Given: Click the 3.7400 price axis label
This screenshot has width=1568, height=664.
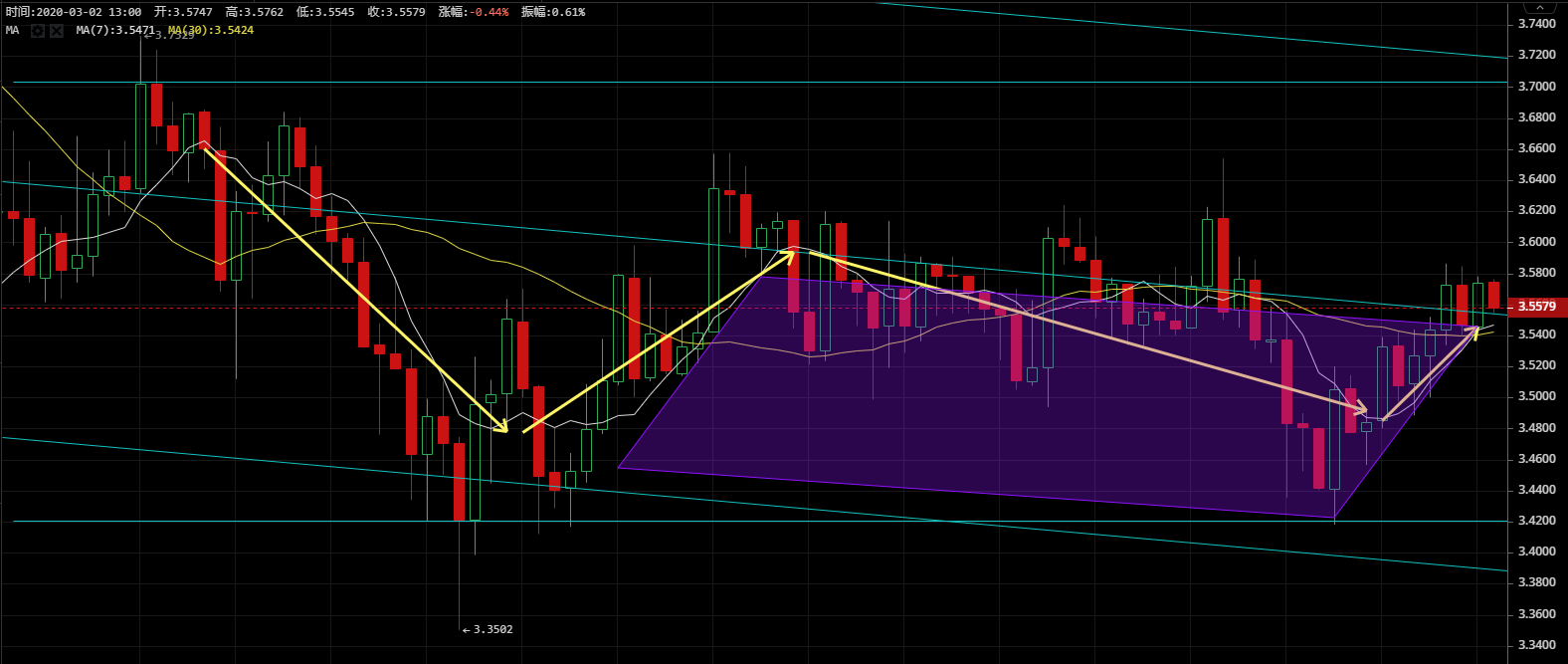Looking at the screenshot, I should point(1537,24).
